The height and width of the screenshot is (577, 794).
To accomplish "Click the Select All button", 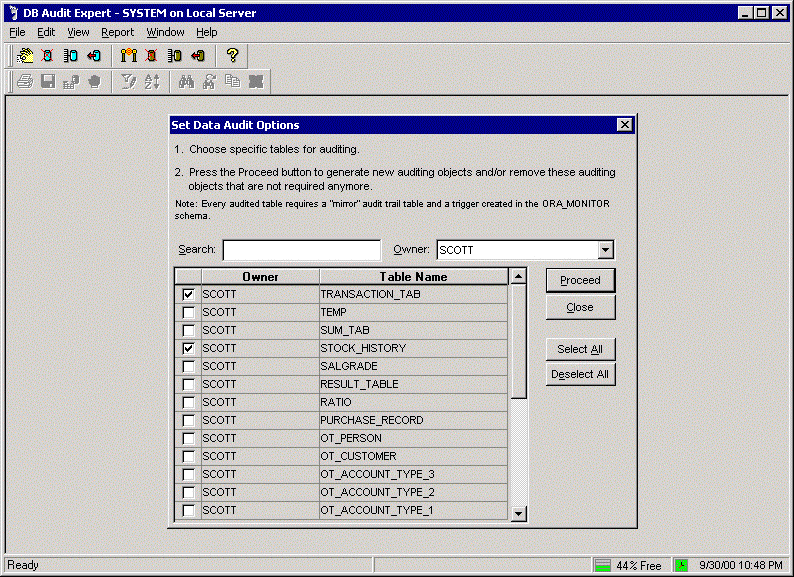I will tap(580, 349).
